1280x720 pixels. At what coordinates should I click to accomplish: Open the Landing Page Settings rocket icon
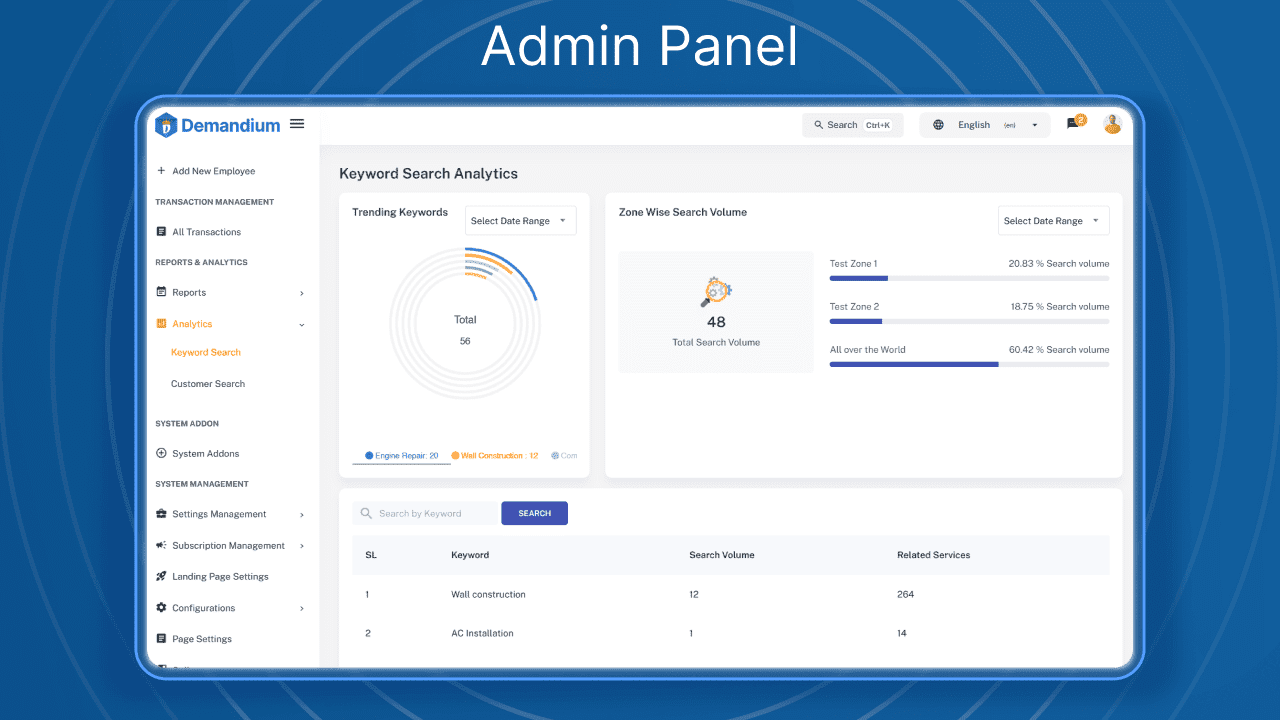[x=161, y=576]
